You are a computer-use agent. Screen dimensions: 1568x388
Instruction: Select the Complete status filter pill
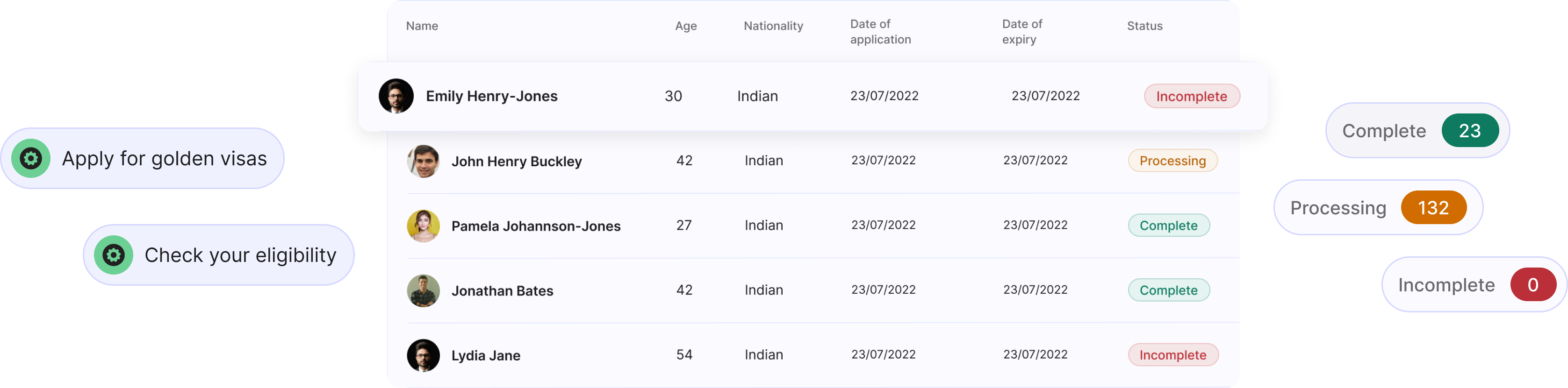click(1384, 131)
